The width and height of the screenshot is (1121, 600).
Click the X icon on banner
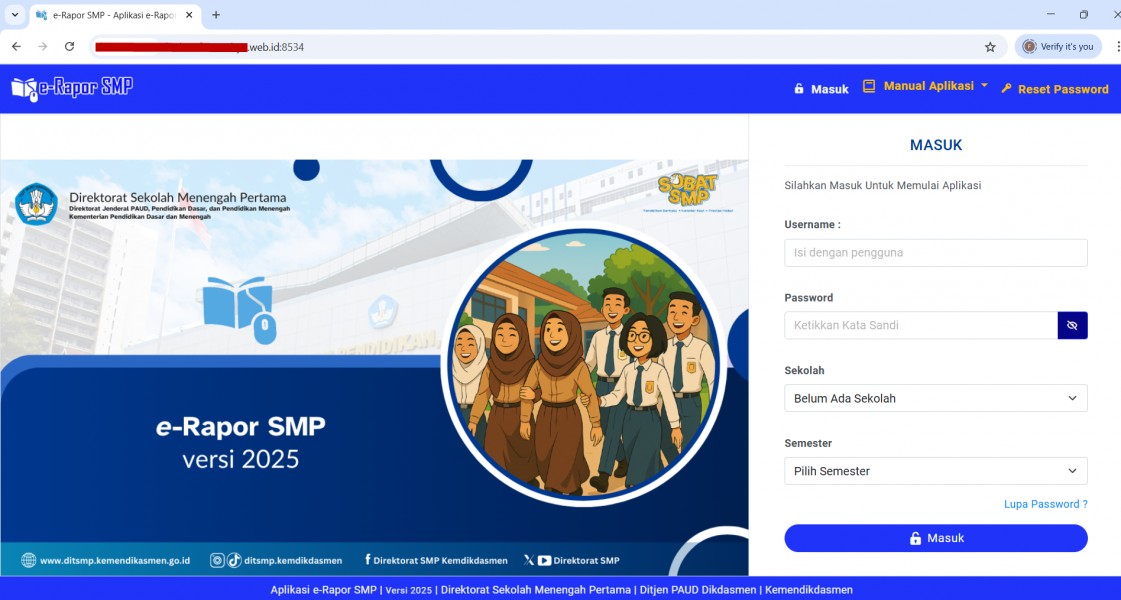pyautogui.click(x=529, y=561)
